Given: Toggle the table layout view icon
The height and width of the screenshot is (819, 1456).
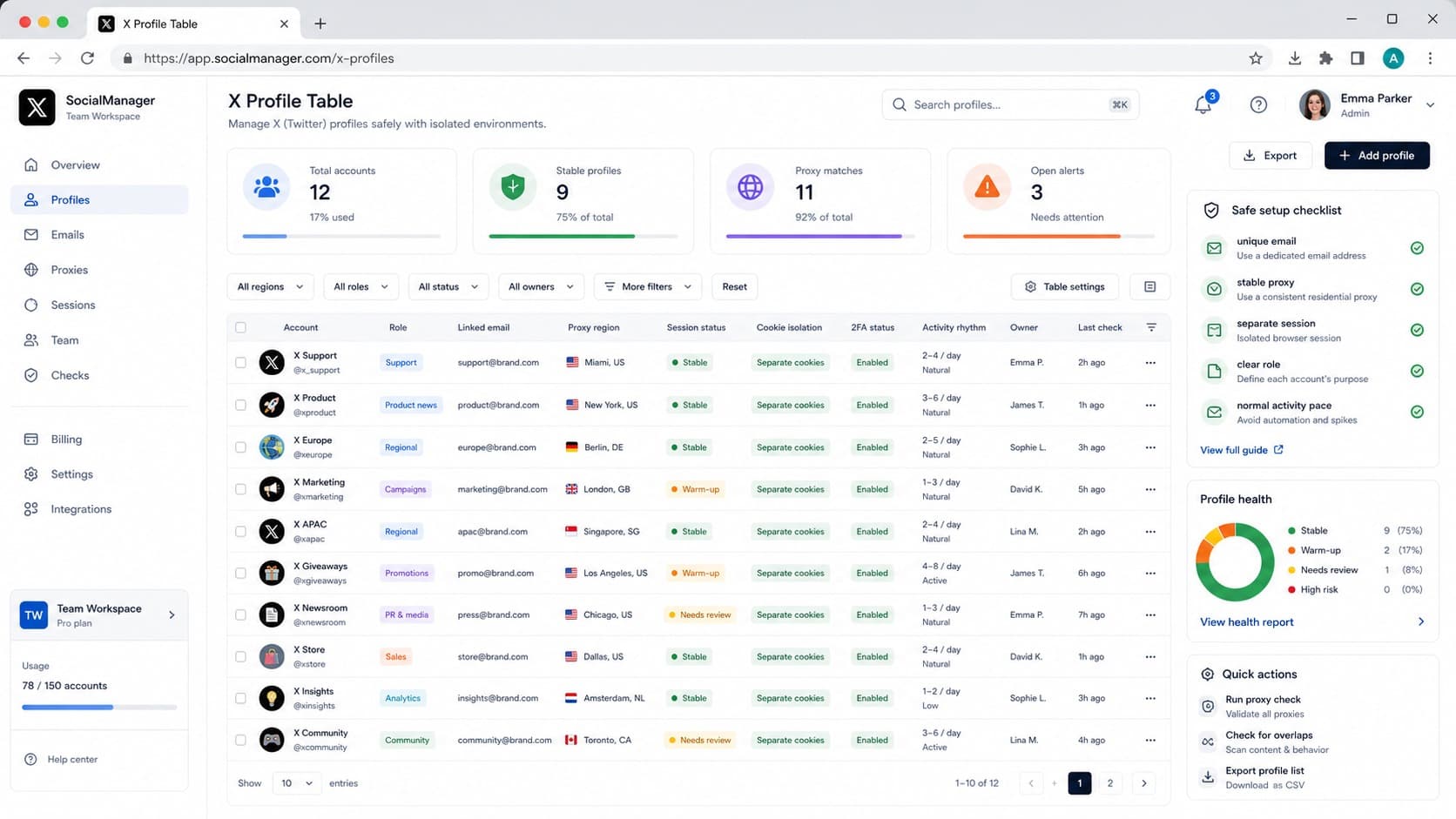Looking at the screenshot, I should click(x=1149, y=287).
